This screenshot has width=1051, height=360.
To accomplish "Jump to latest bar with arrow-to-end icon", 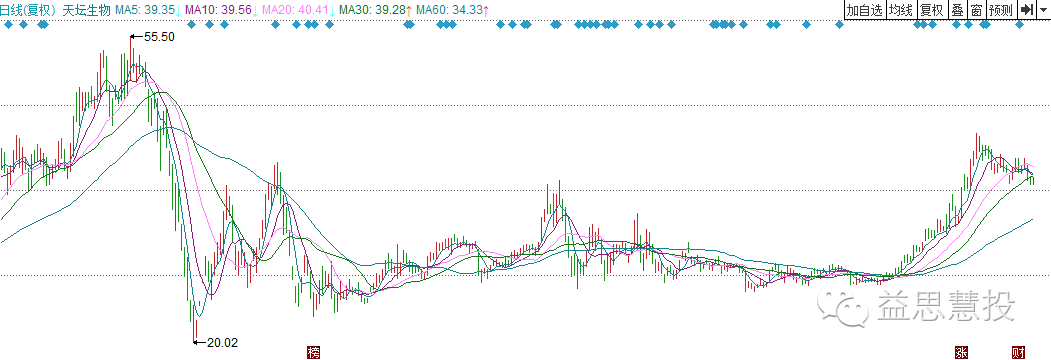I will click(x=1026, y=10).
